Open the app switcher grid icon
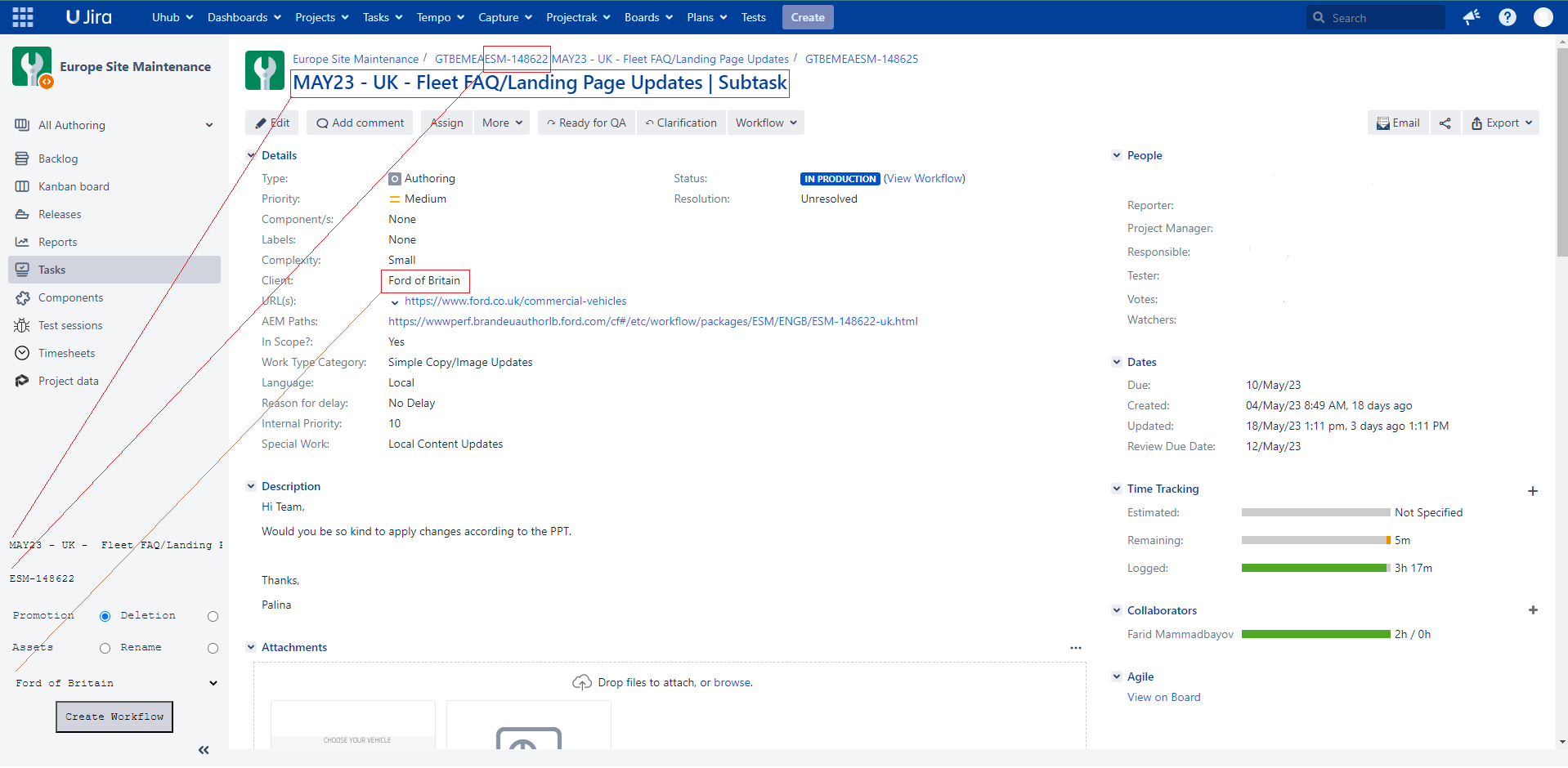 (x=23, y=17)
